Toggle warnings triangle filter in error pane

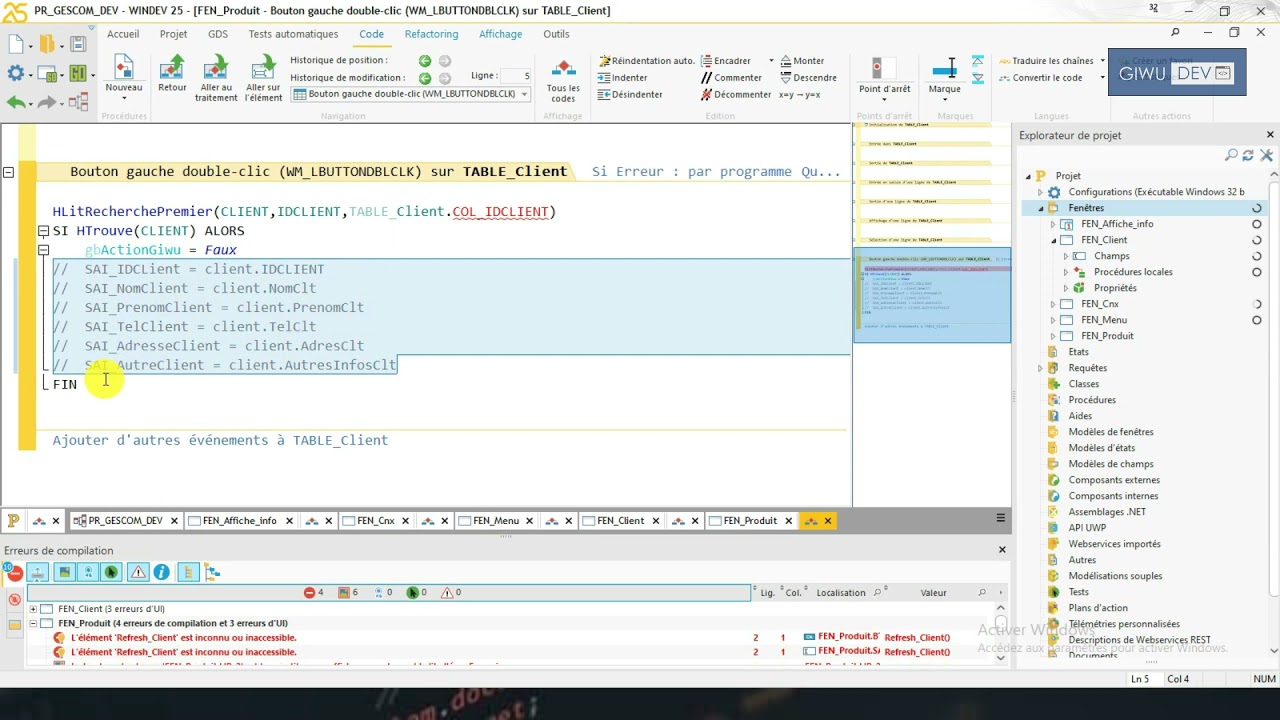click(x=138, y=572)
